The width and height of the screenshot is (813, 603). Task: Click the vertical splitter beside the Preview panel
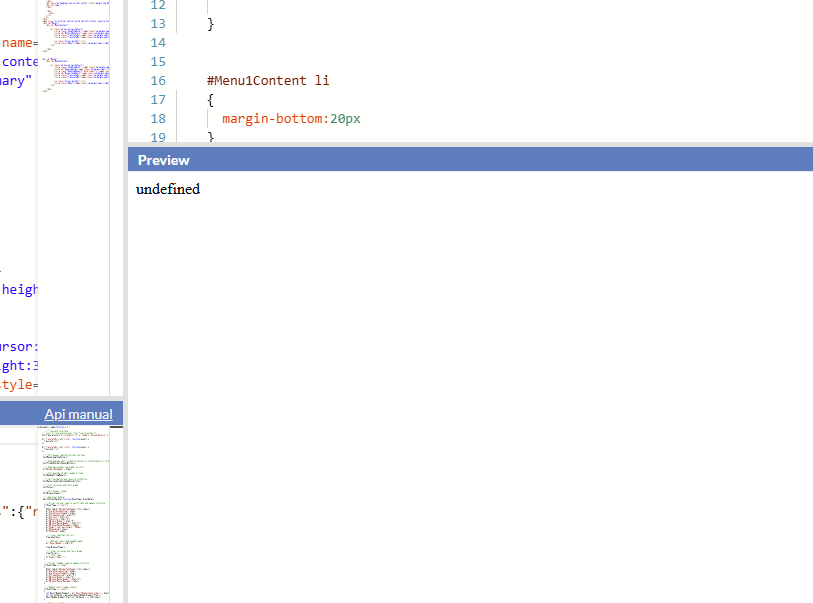[125, 300]
